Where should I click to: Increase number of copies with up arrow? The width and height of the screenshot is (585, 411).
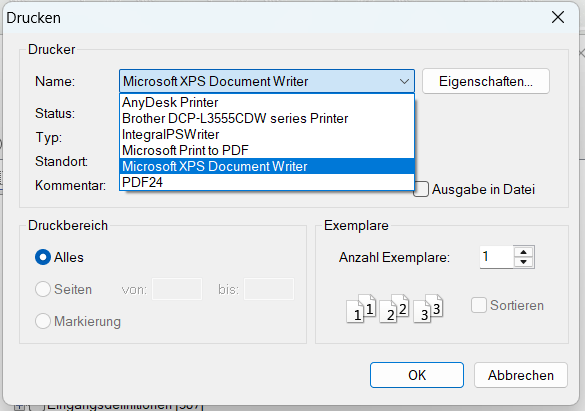click(x=523, y=252)
